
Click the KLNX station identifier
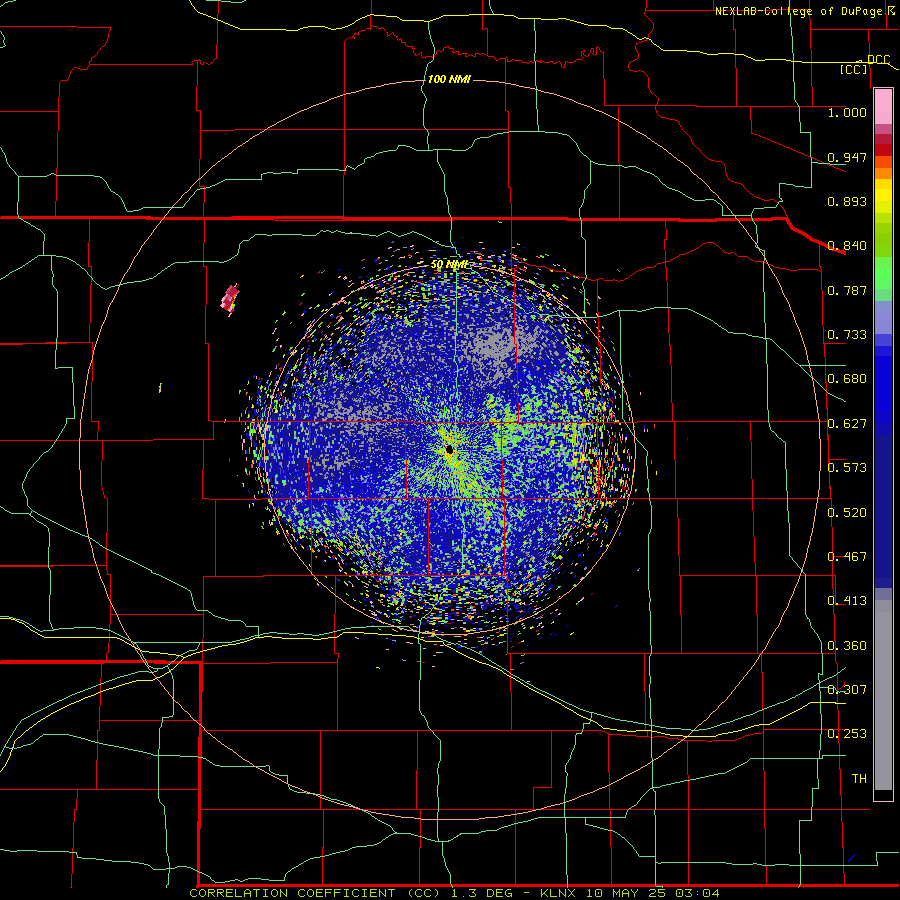click(x=560, y=893)
